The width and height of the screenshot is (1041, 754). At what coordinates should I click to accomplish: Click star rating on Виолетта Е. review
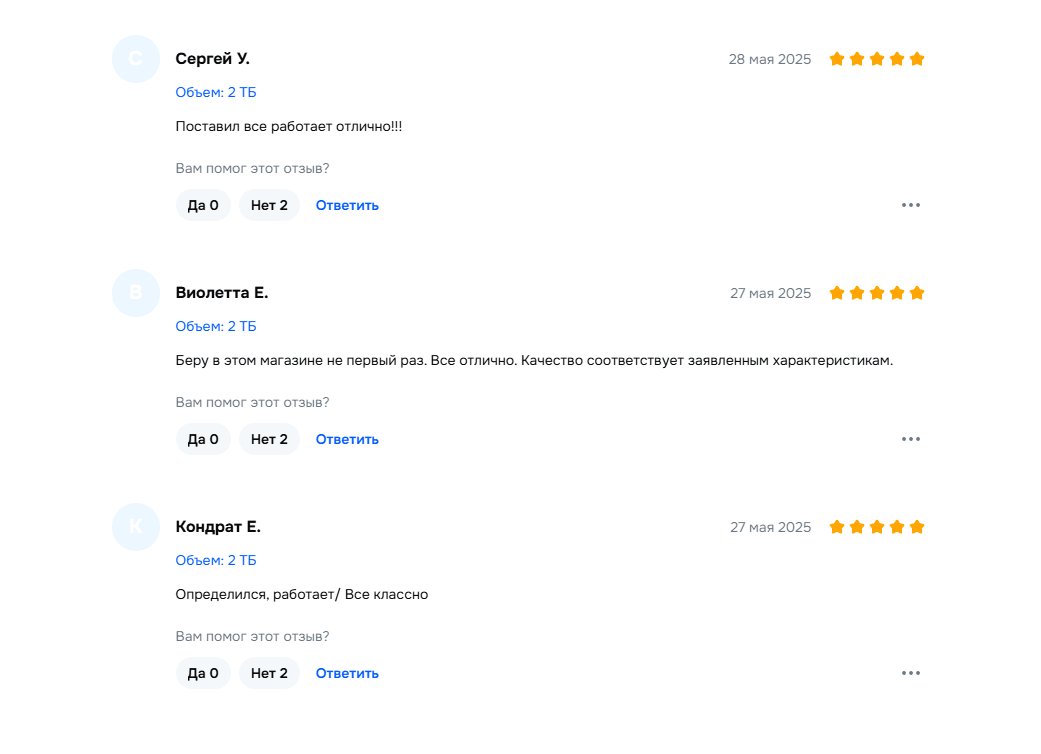tap(876, 293)
